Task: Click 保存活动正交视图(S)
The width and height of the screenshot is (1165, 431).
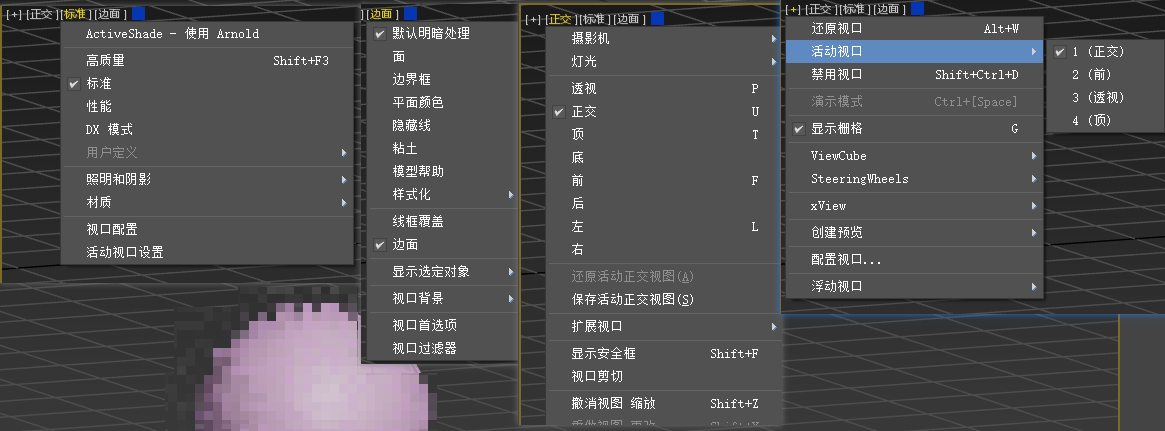Action: coord(663,299)
